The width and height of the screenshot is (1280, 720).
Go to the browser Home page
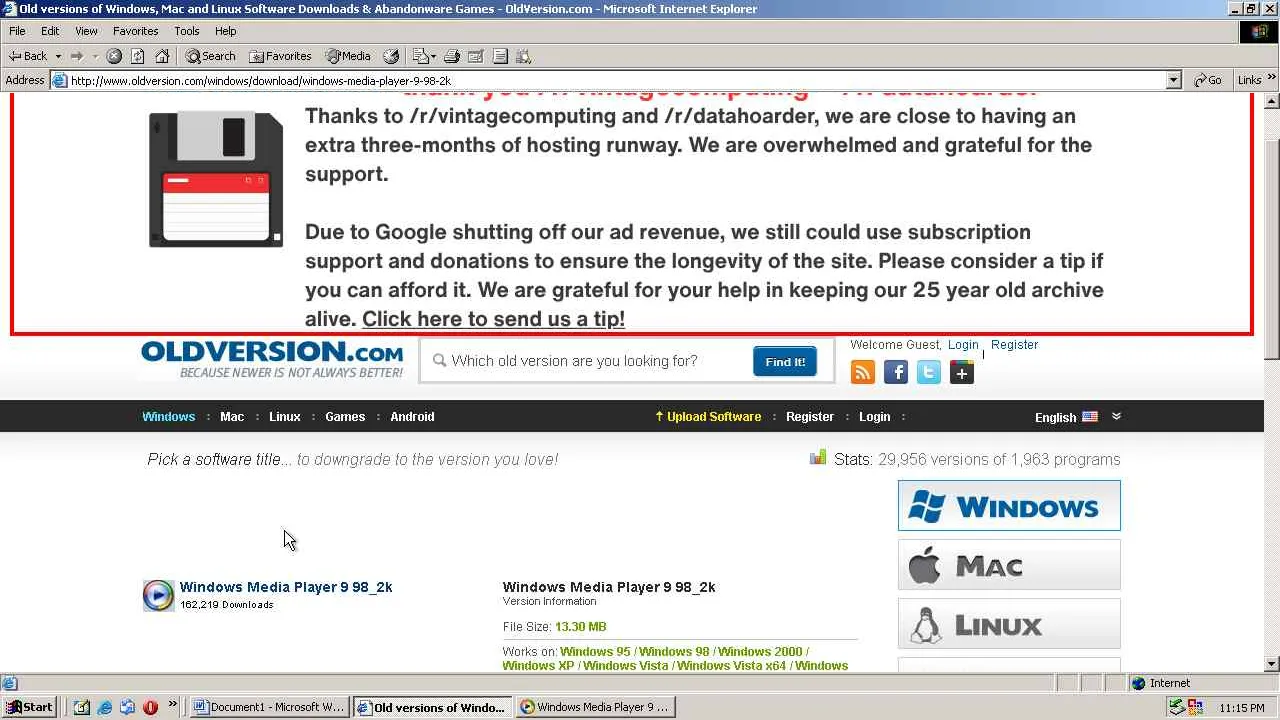click(x=162, y=56)
